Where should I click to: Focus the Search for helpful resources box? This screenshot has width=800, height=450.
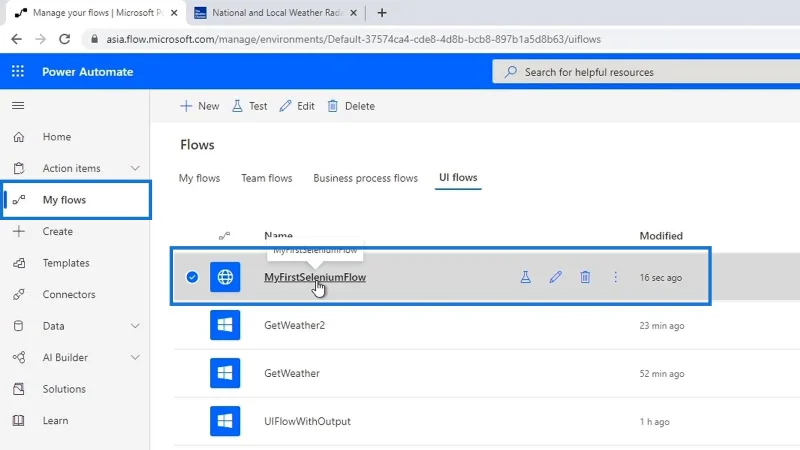point(646,72)
